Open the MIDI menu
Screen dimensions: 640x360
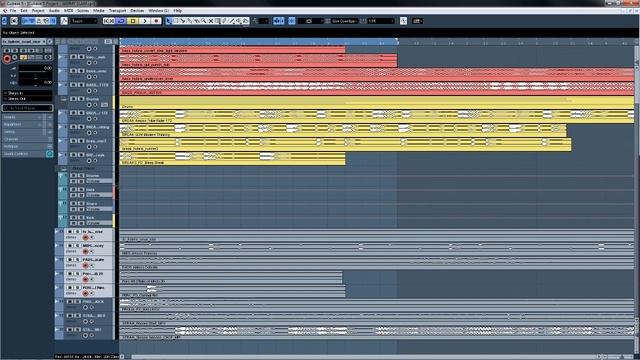pos(68,11)
